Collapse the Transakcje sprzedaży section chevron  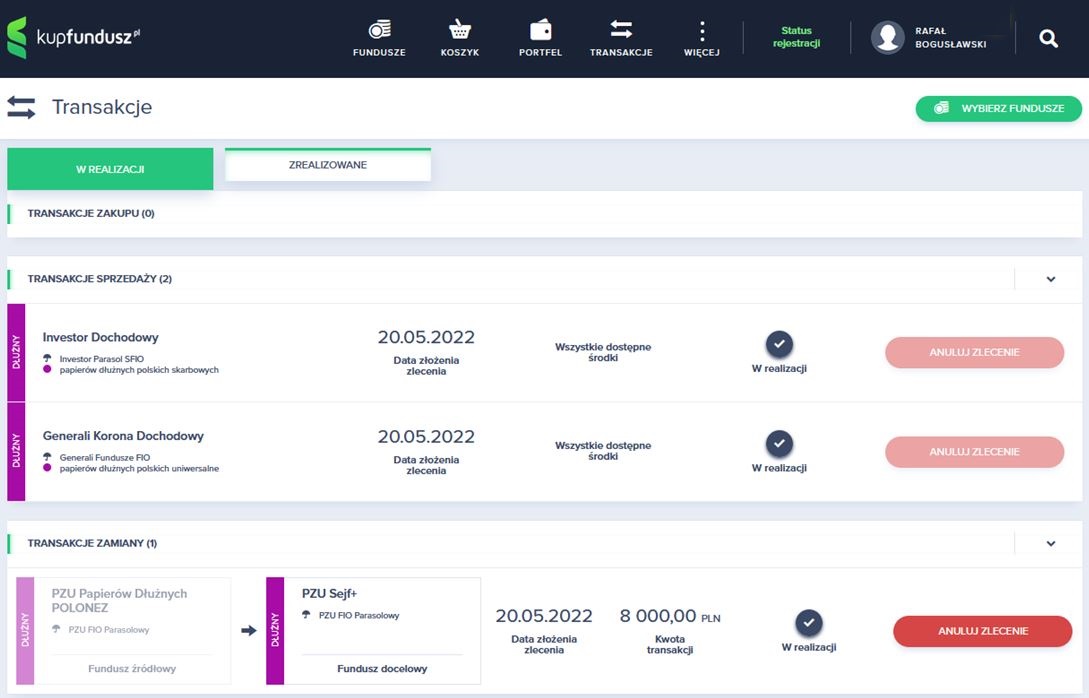[1051, 279]
